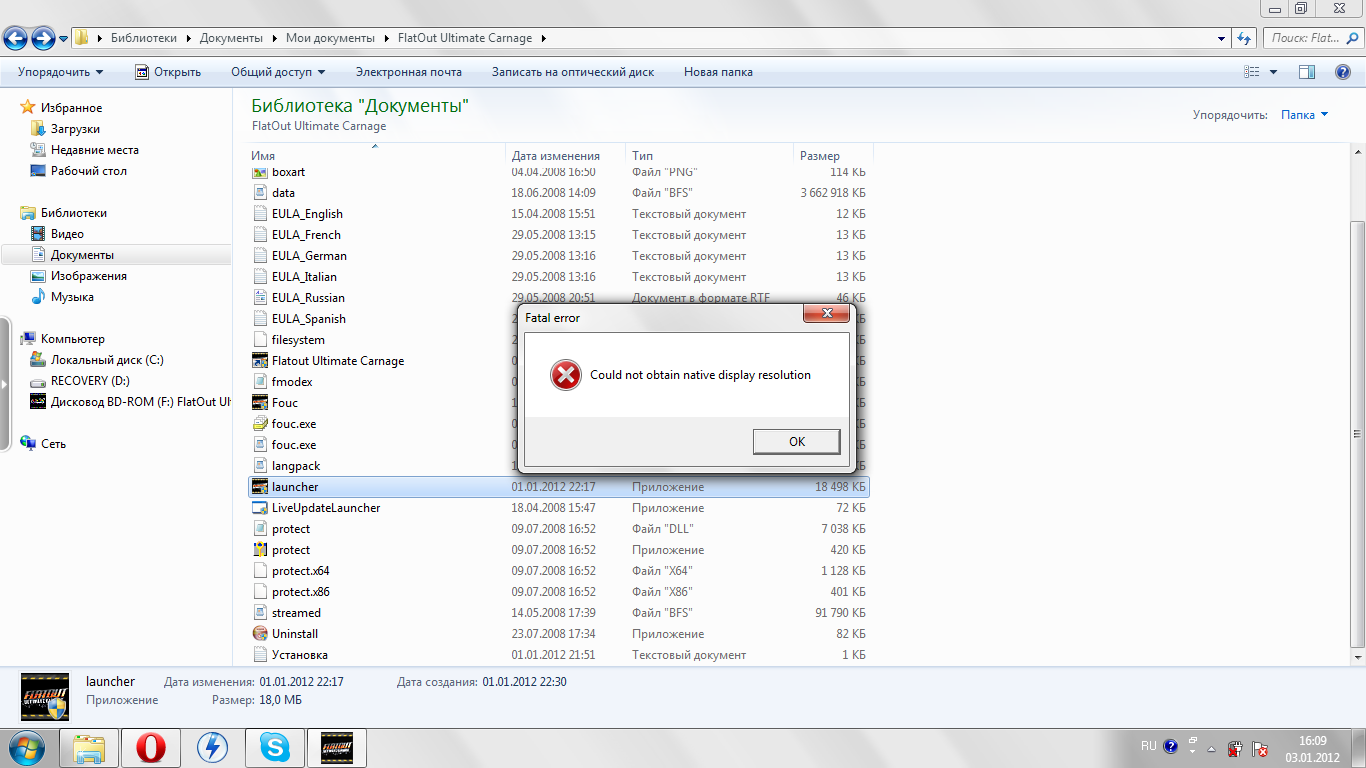
Task: Click the folder icon in the address bar
Action: click(x=82, y=38)
